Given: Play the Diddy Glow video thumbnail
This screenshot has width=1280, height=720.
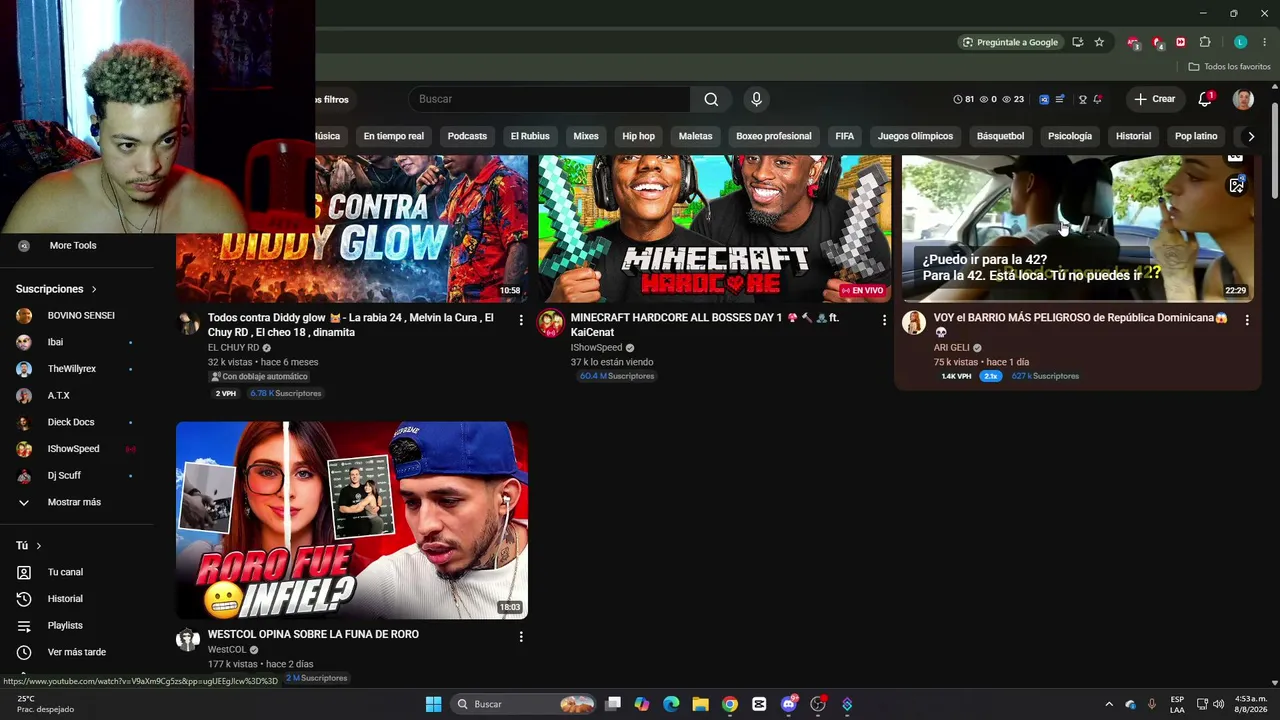Looking at the screenshot, I should point(352,228).
